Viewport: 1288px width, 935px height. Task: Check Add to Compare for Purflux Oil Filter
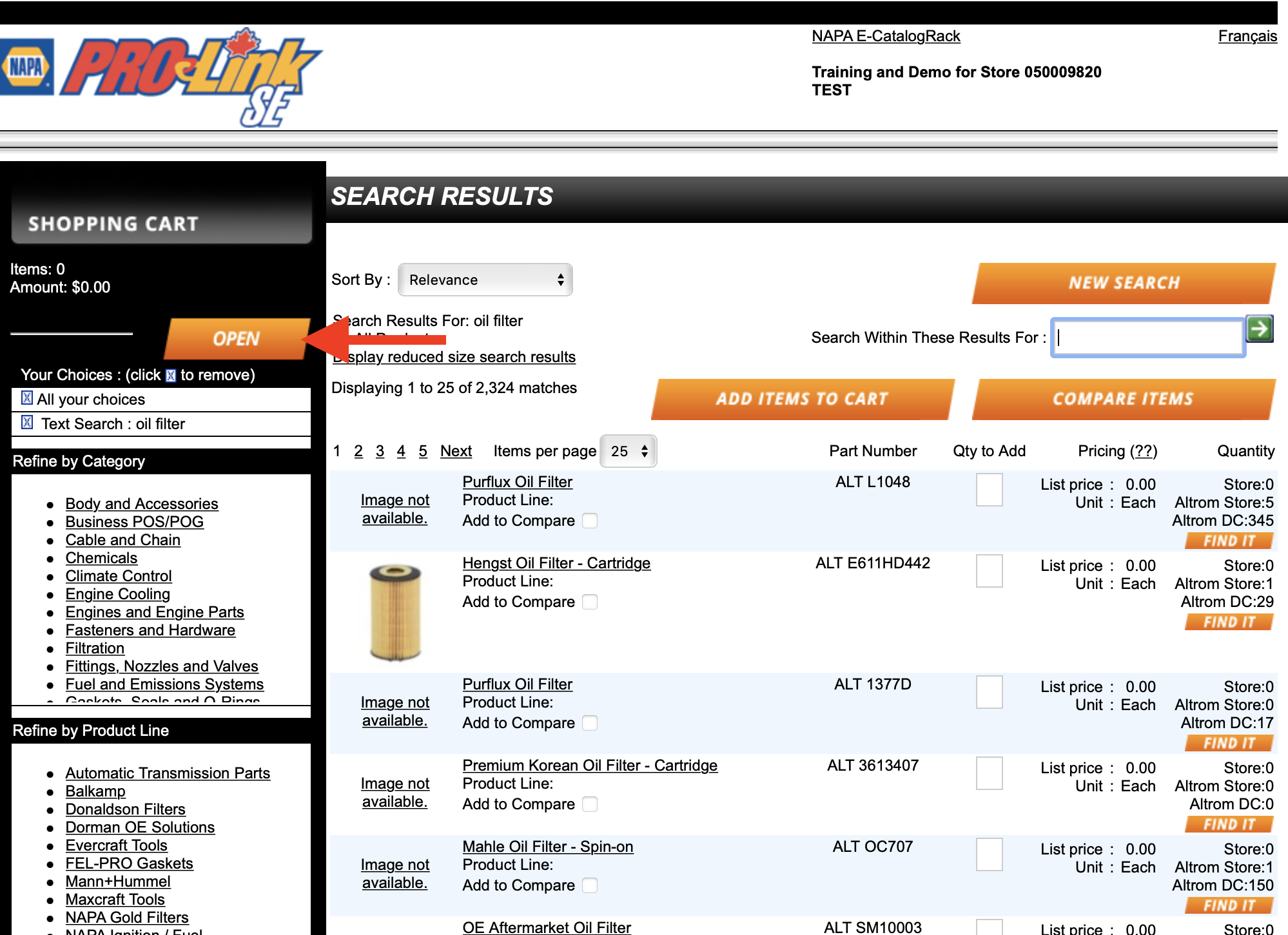pos(590,520)
